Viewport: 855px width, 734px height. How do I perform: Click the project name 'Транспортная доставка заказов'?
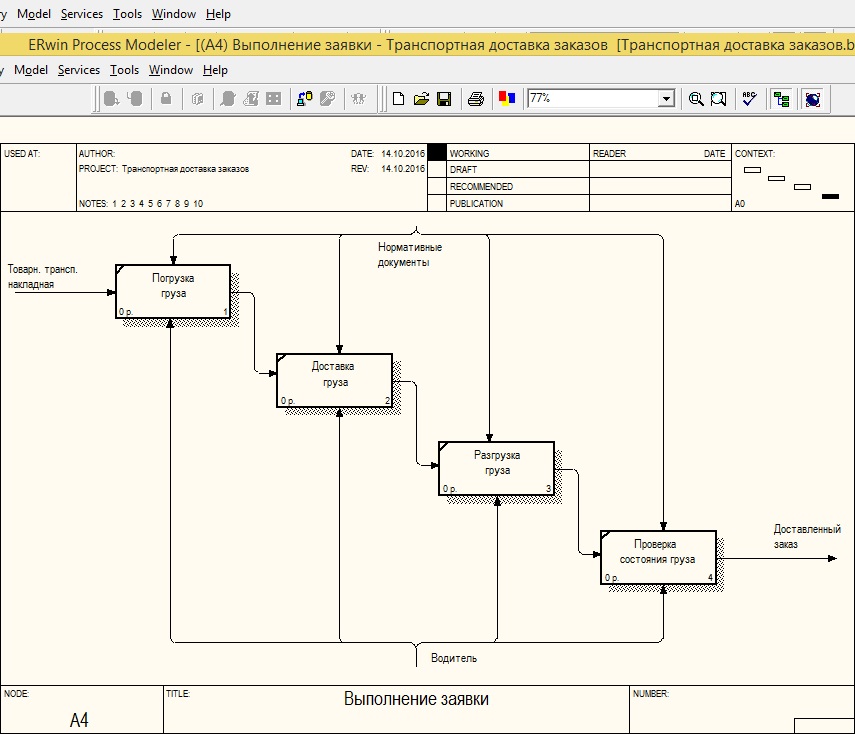click(185, 169)
